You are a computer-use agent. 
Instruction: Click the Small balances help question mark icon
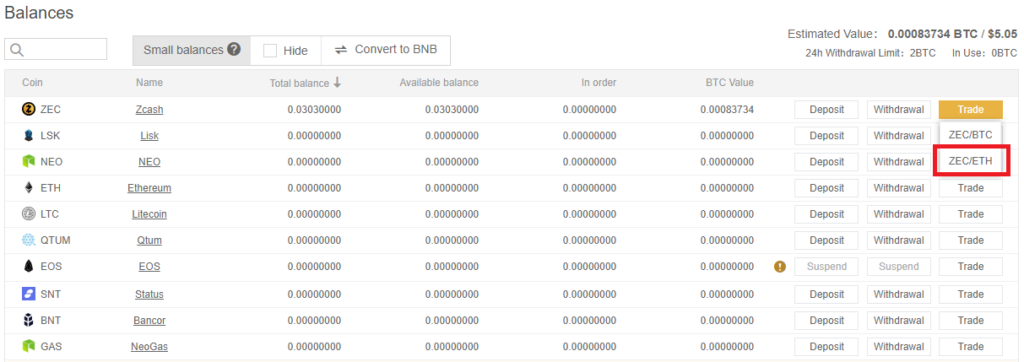click(x=234, y=50)
